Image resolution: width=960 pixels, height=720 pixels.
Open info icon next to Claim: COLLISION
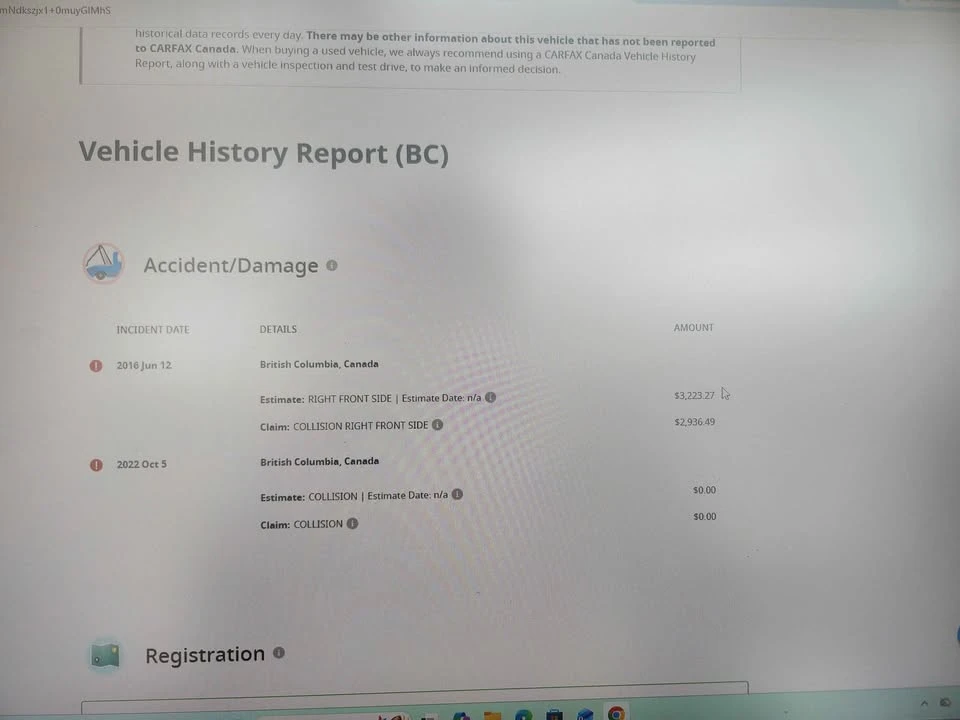352,523
